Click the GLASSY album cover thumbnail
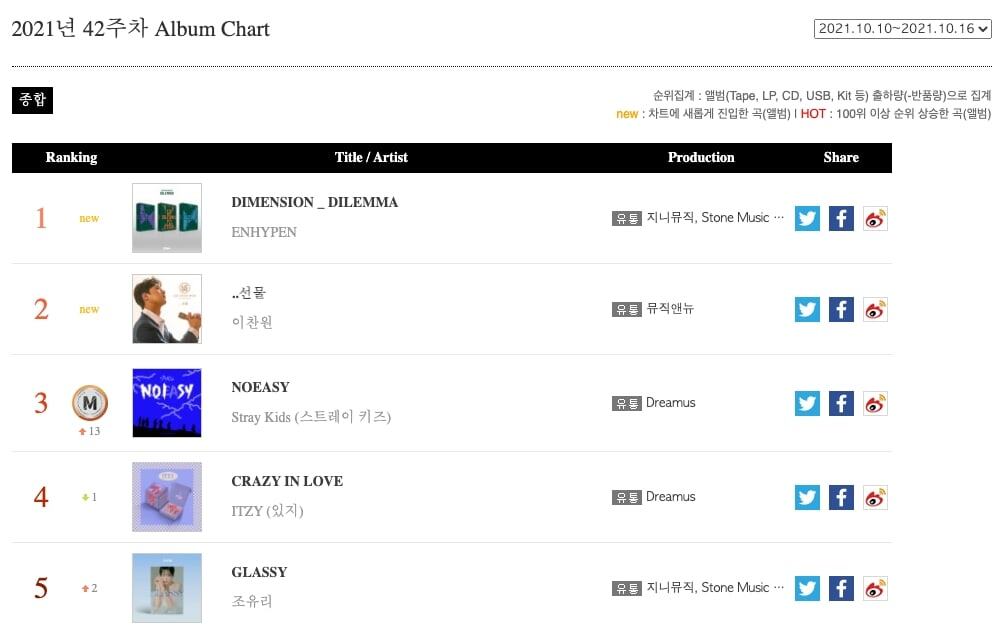This screenshot has width=1000, height=633. coord(167,588)
